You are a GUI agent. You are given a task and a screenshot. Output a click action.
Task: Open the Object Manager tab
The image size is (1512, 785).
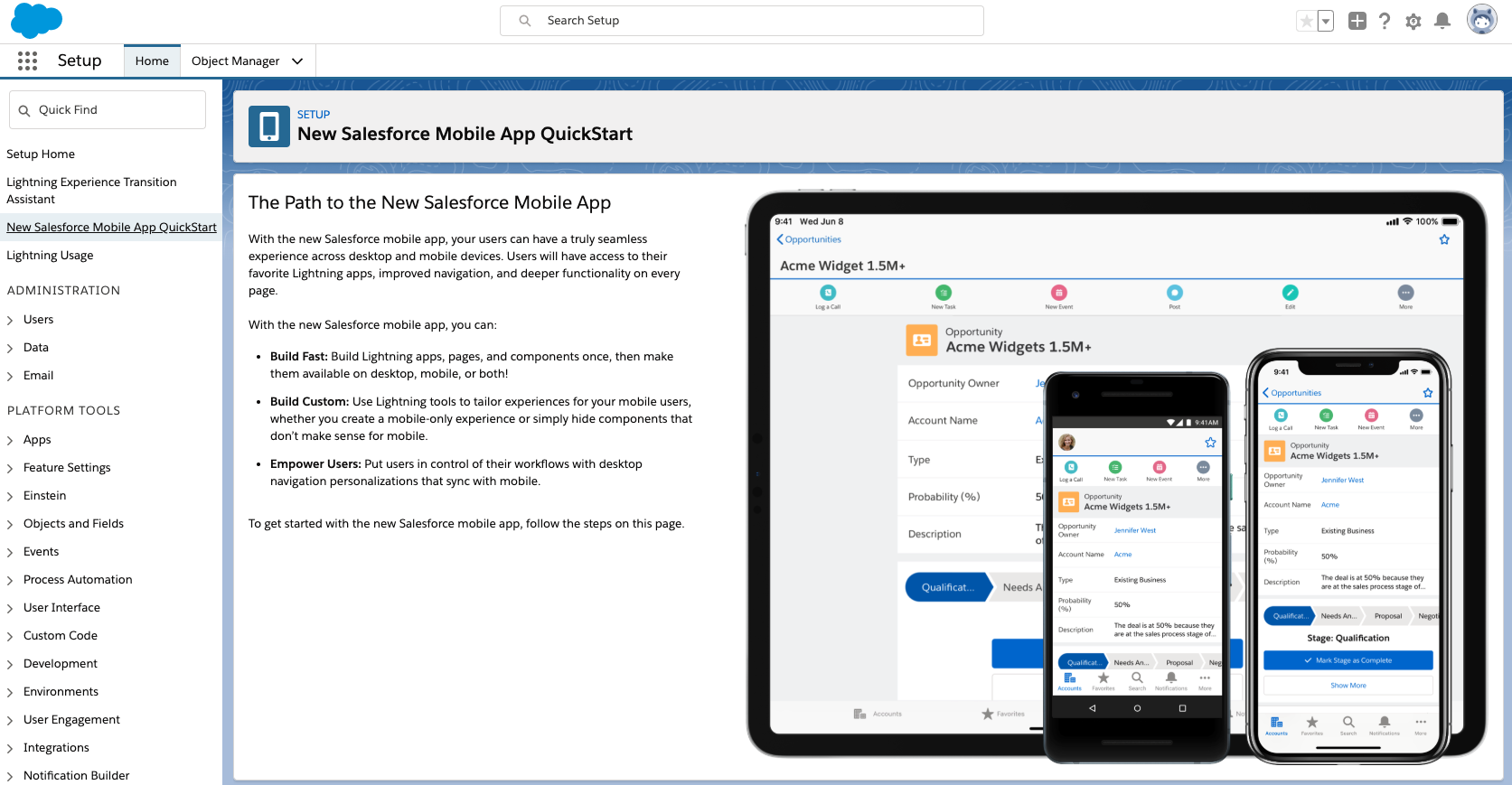[x=235, y=61]
